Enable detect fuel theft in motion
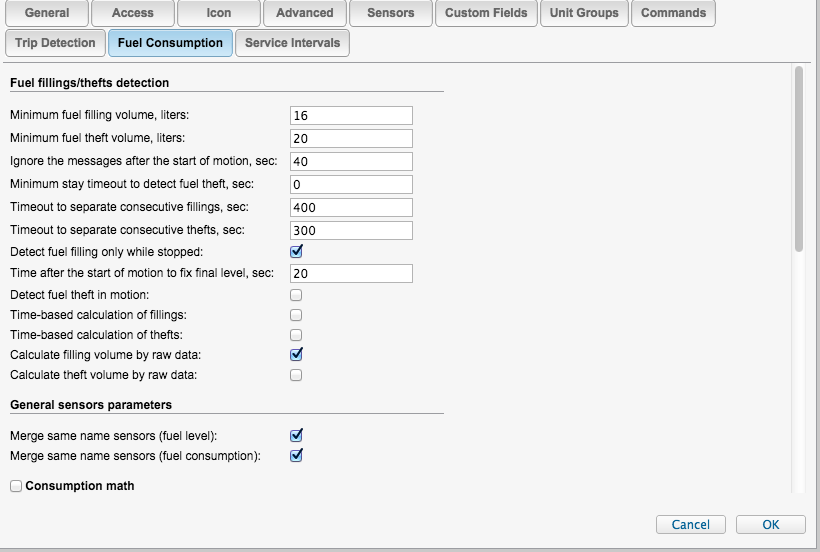This screenshot has width=820, height=552. point(296,295)
